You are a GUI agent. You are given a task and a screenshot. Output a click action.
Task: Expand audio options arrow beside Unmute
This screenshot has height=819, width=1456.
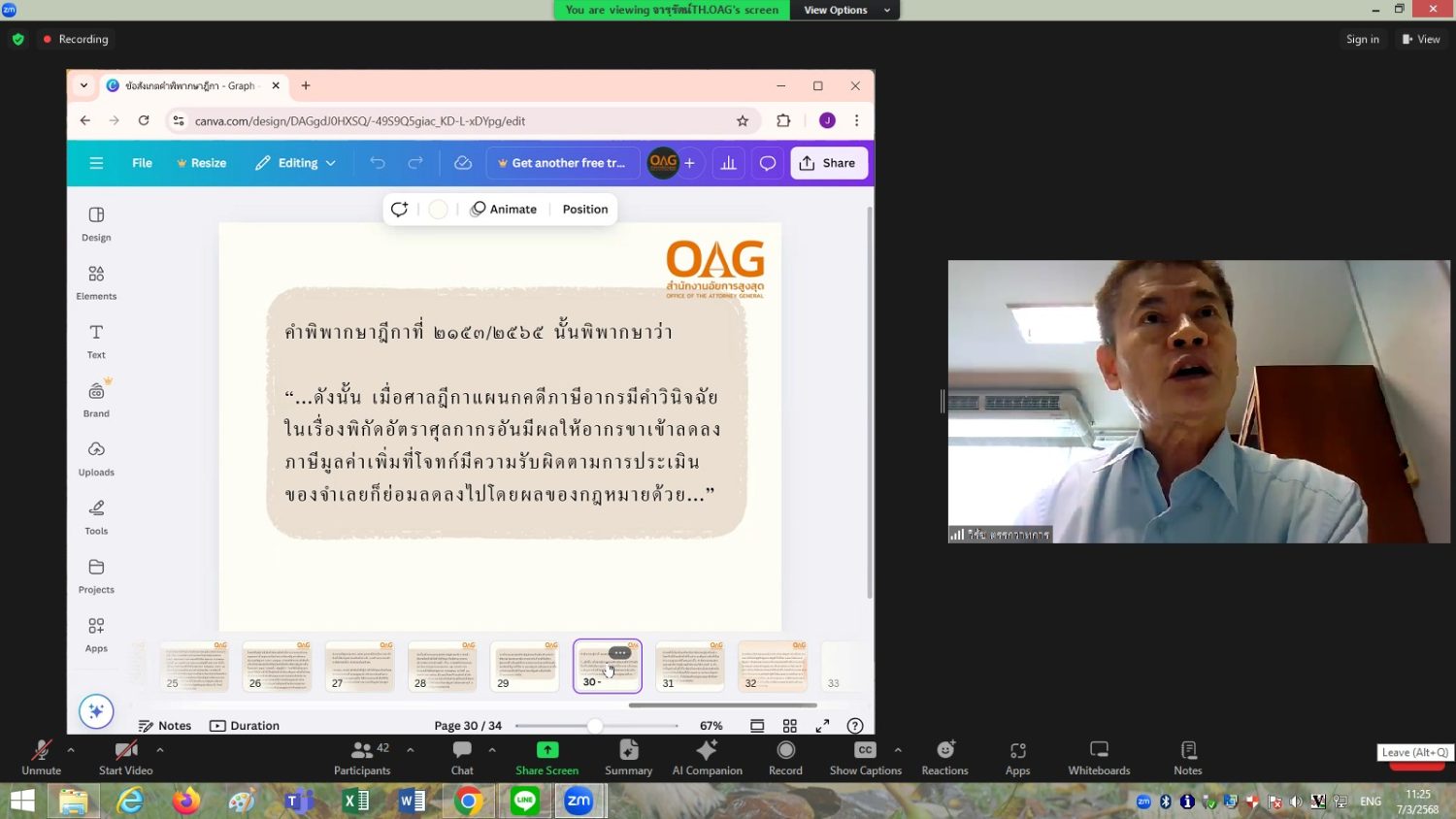[71, 749]
